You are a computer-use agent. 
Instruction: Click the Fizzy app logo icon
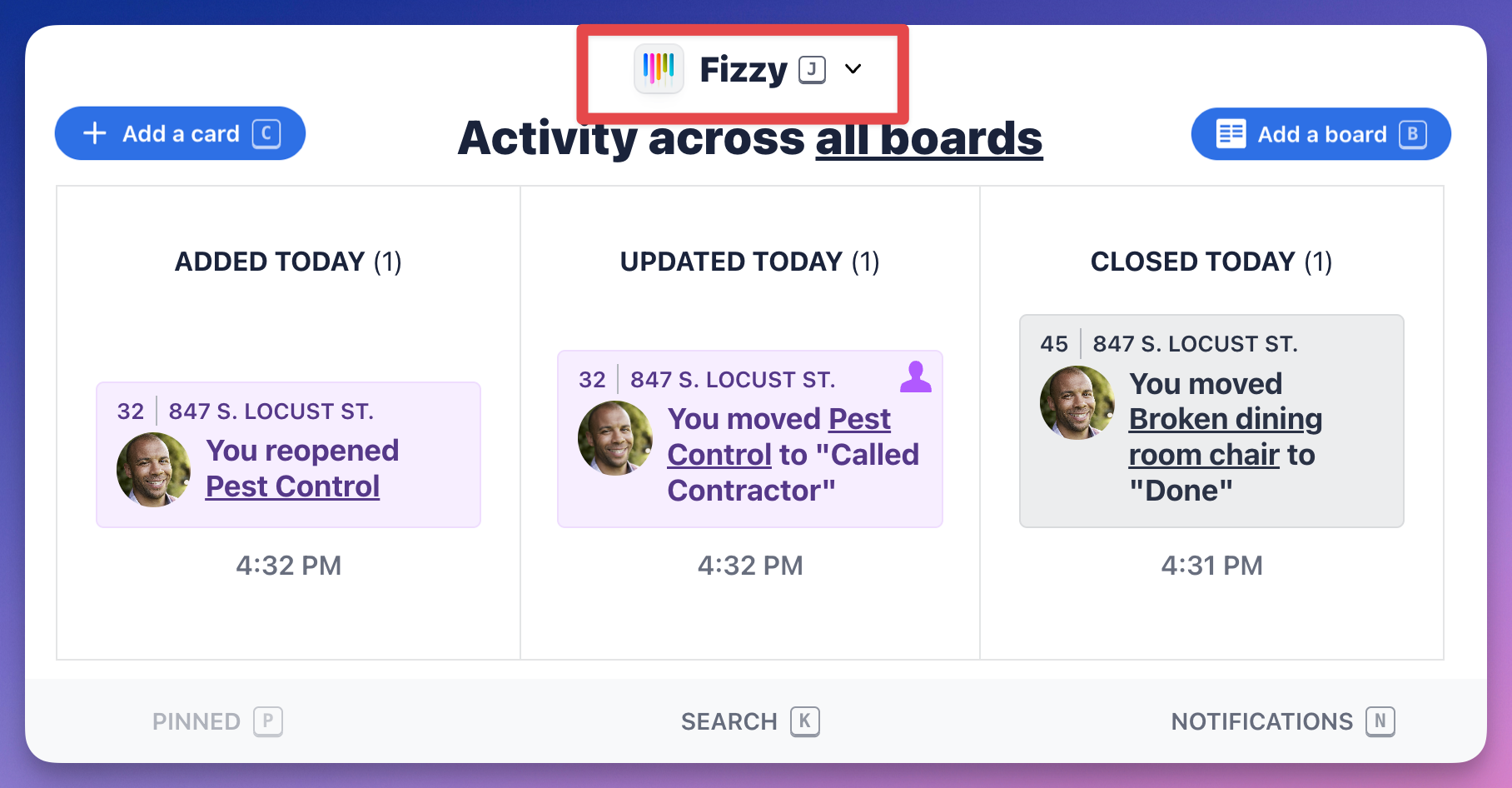point(659,69)
